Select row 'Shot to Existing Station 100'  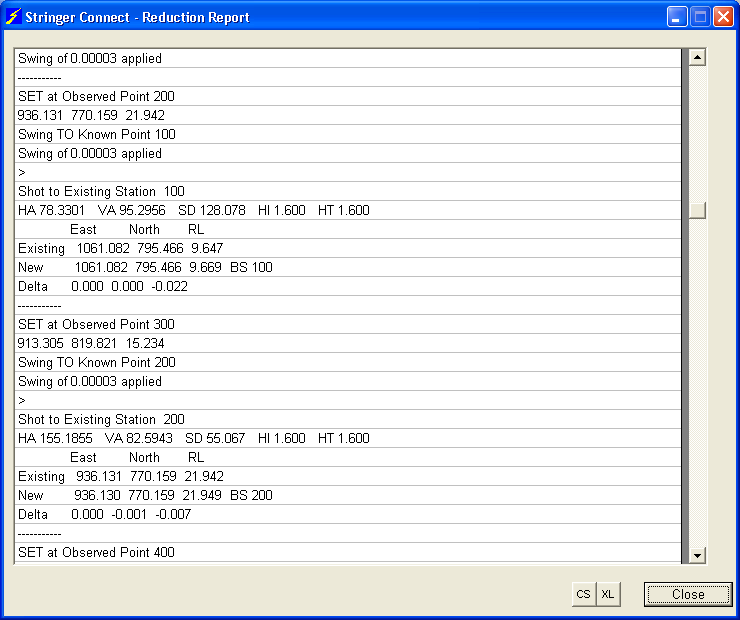coord(348,191)
